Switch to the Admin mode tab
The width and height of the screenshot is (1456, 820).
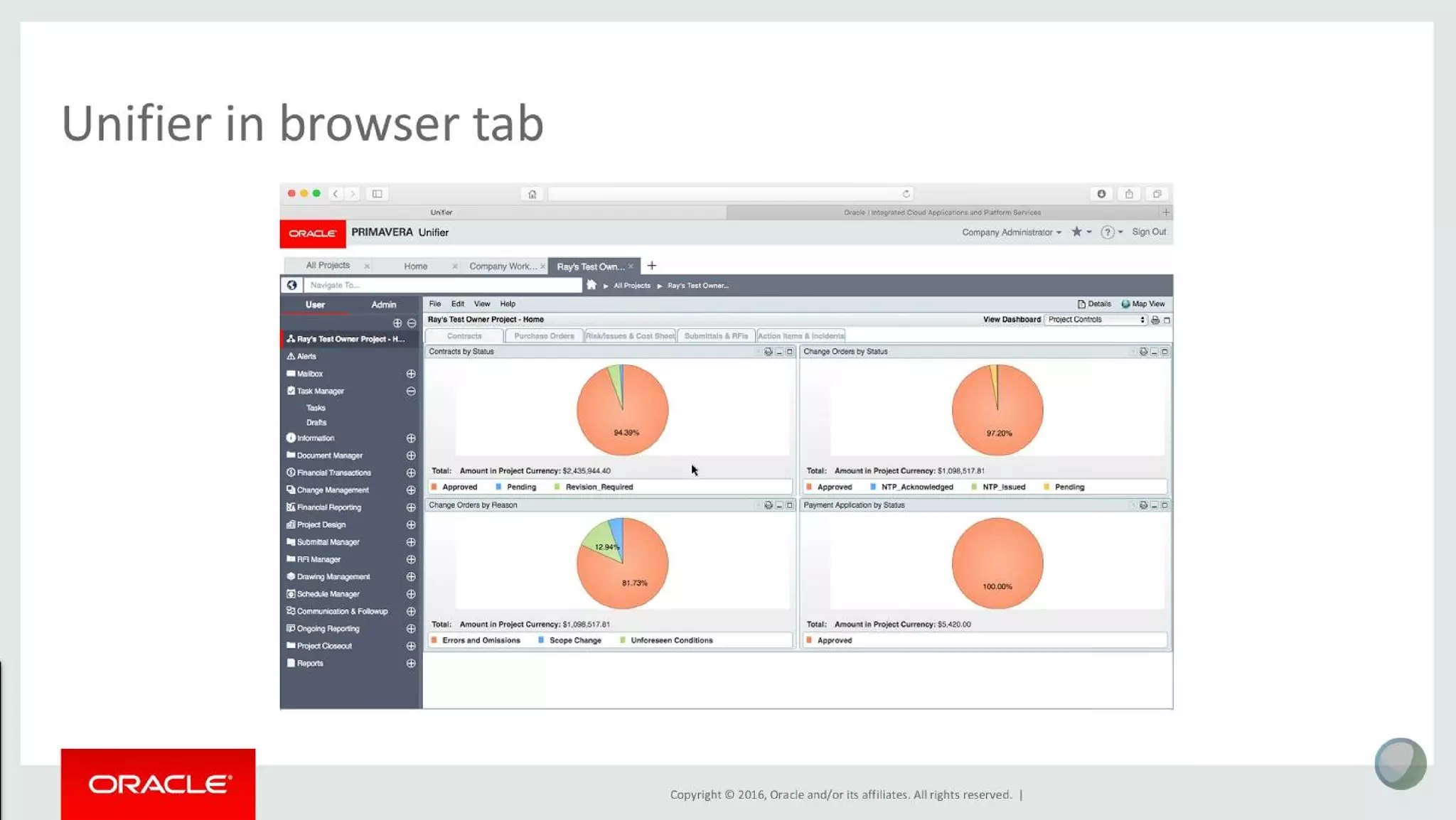coord(383,305)
